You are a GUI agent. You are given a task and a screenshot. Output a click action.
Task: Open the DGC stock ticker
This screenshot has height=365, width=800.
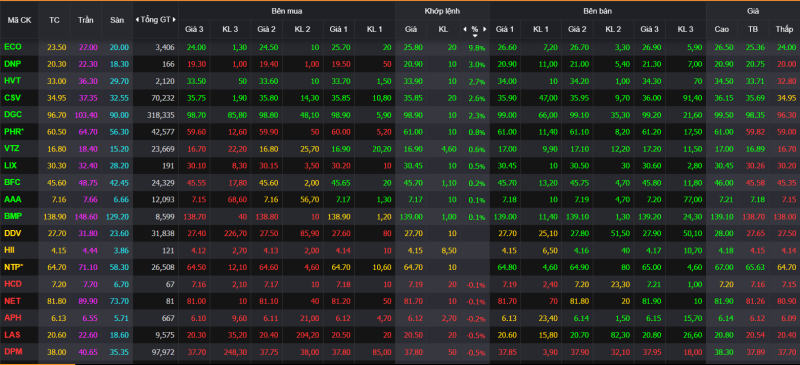pos(12,115)
